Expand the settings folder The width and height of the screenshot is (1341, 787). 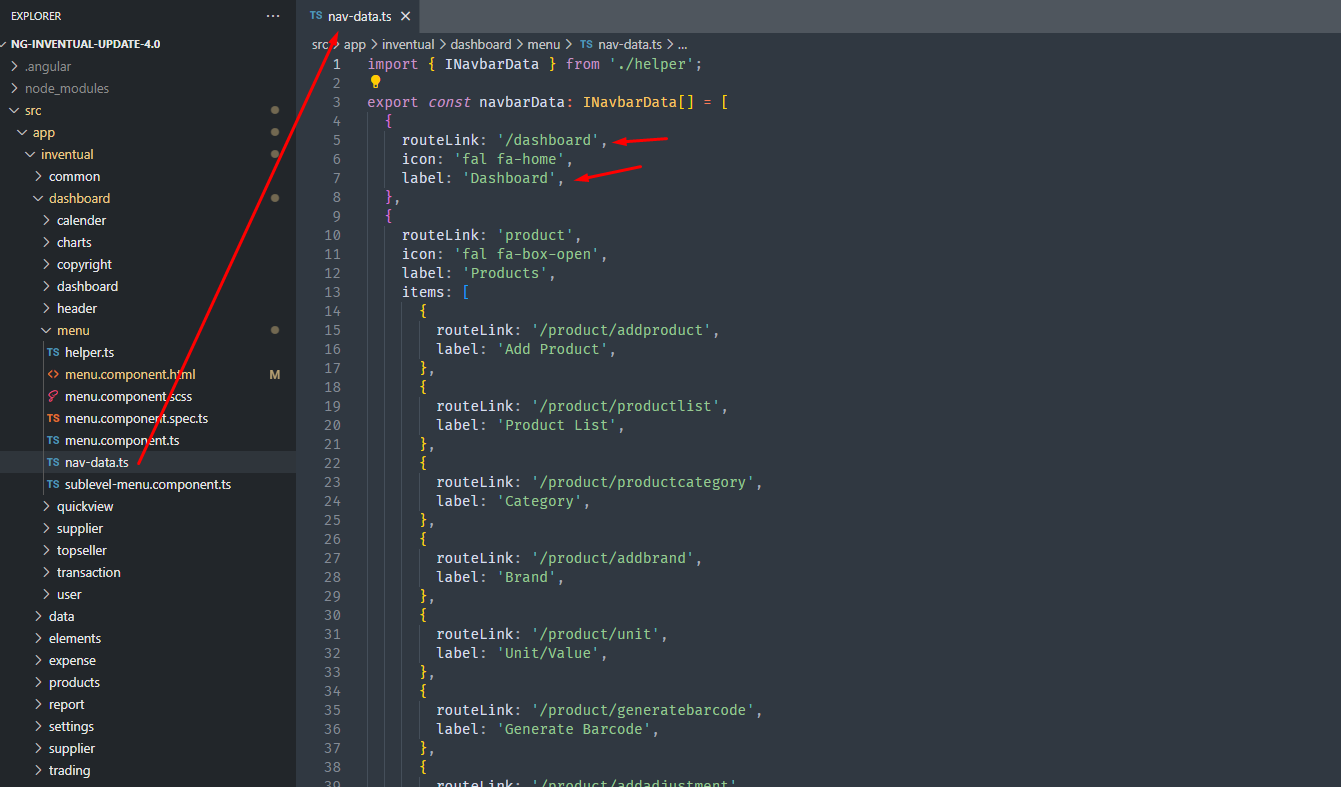71,726
